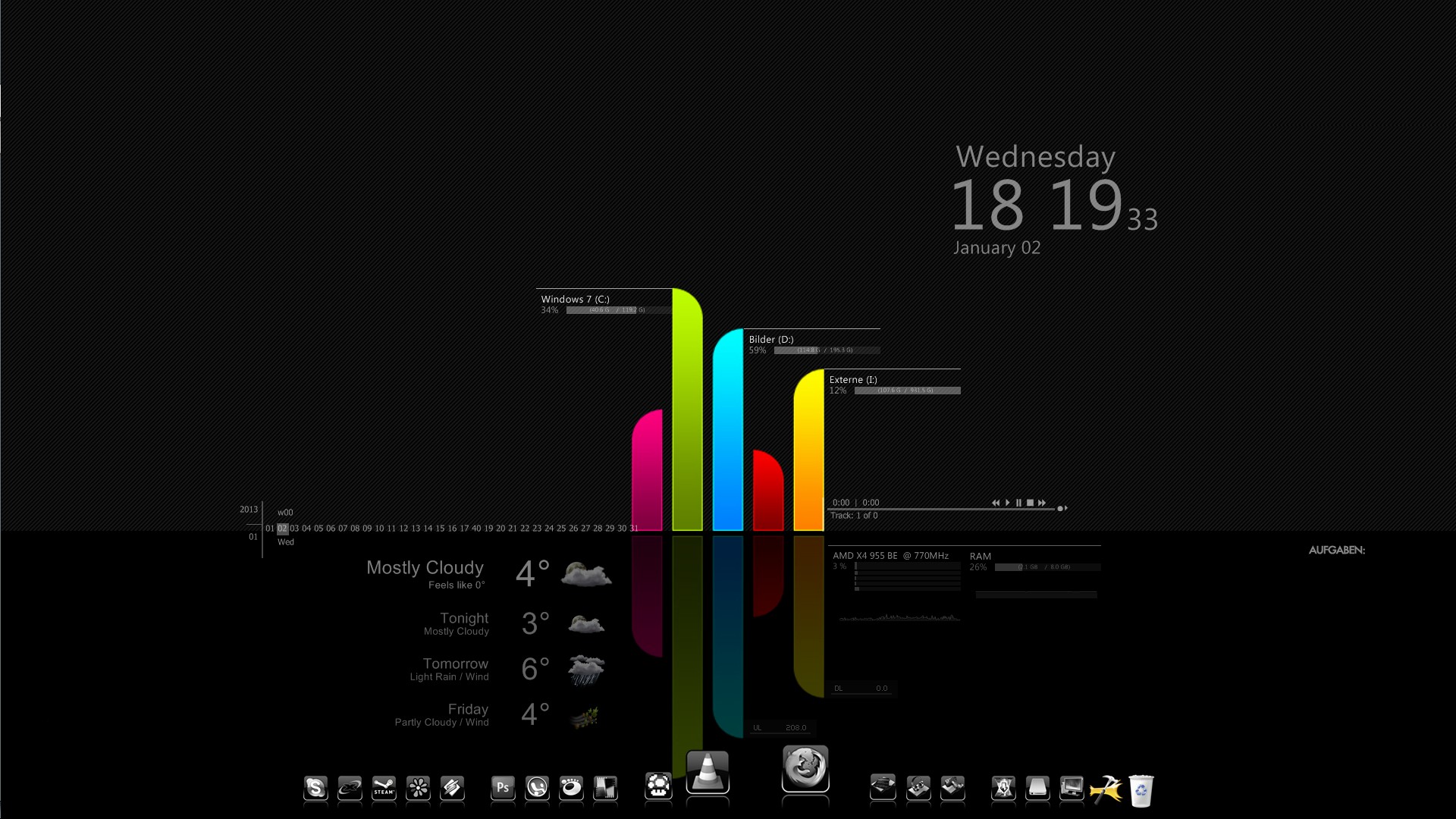The image size is (1456, 819).
Task: Open the computer monitor dock icon
Action: (1072, 789)
